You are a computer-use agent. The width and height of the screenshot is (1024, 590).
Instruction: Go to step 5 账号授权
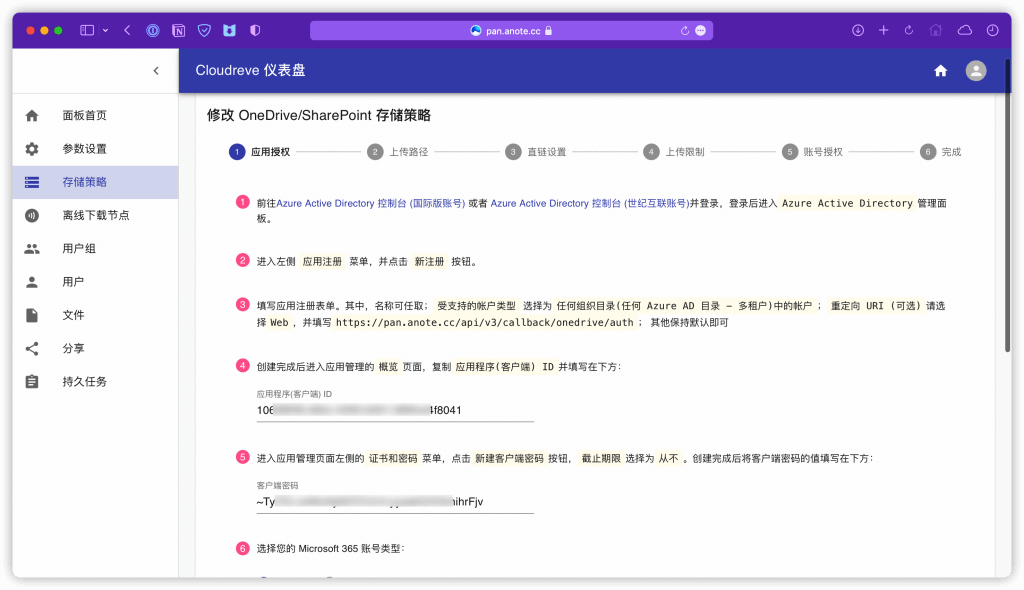click(810, 152)
